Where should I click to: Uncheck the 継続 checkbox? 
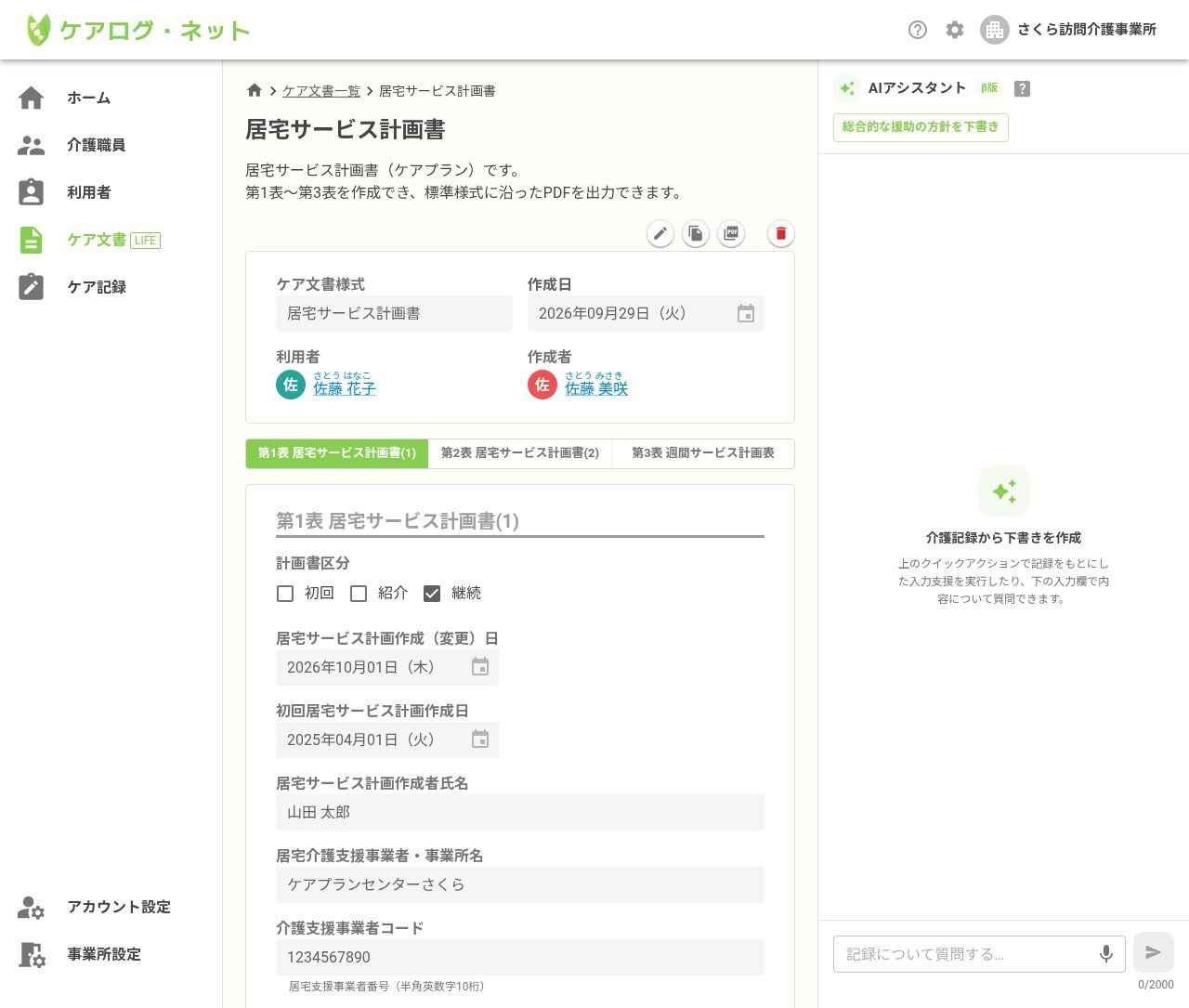click(x=432, y=594)
